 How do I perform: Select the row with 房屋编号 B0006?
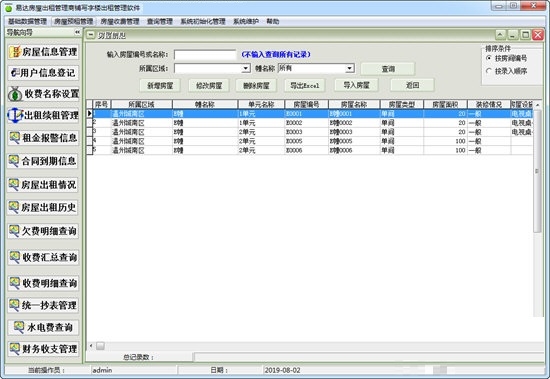(x=310, y=150)
